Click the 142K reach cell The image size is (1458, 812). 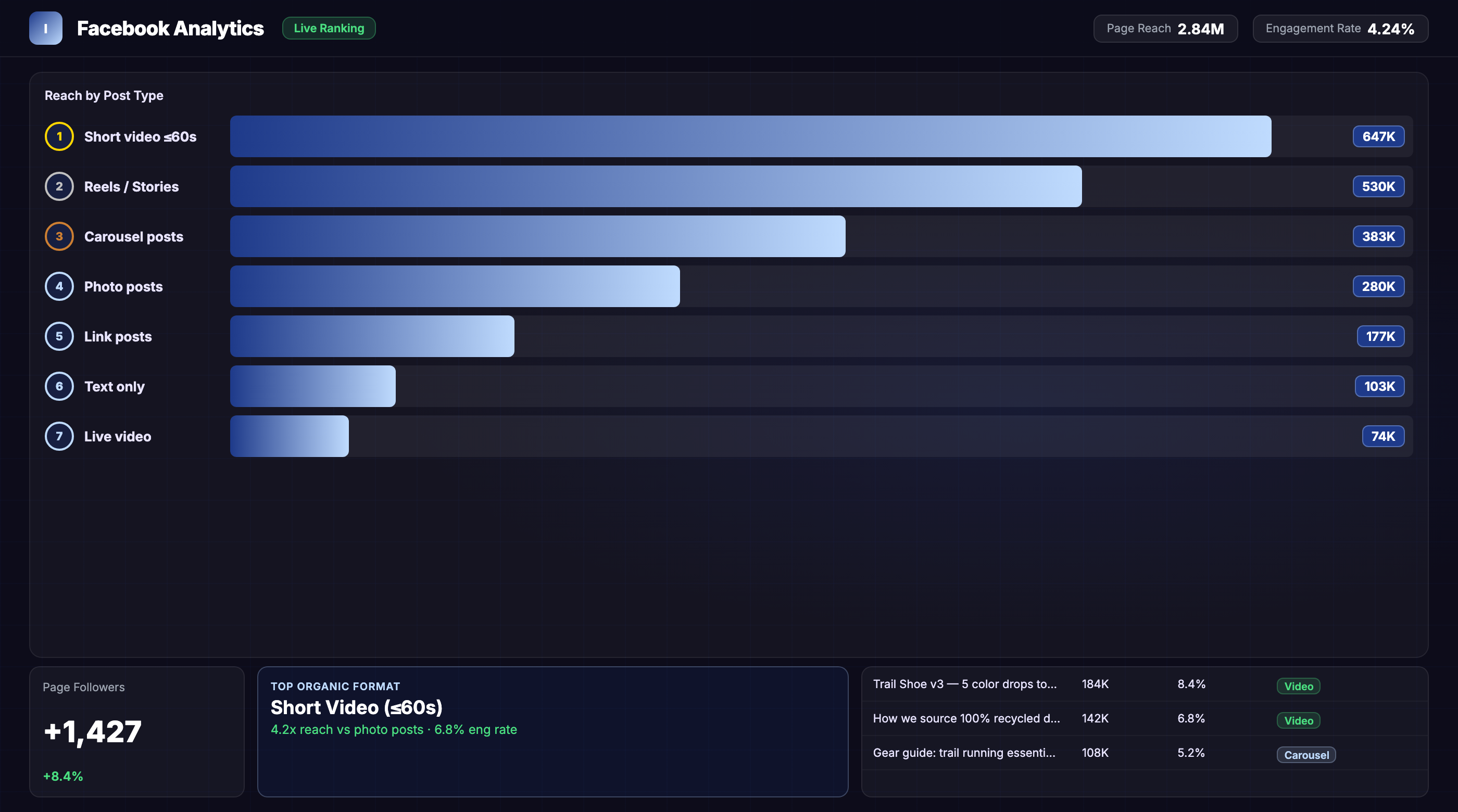1095,719
